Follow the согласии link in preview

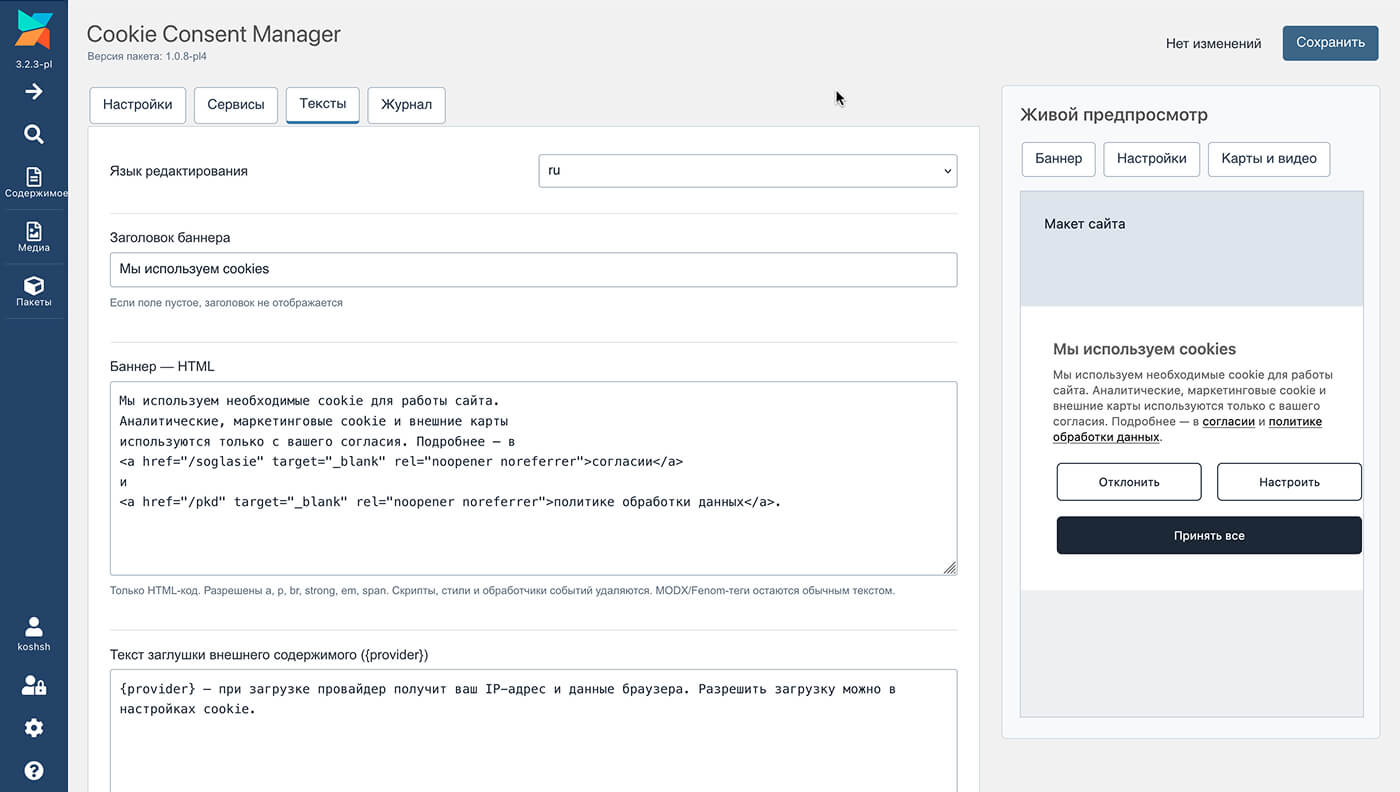[x=1228, y=422]
